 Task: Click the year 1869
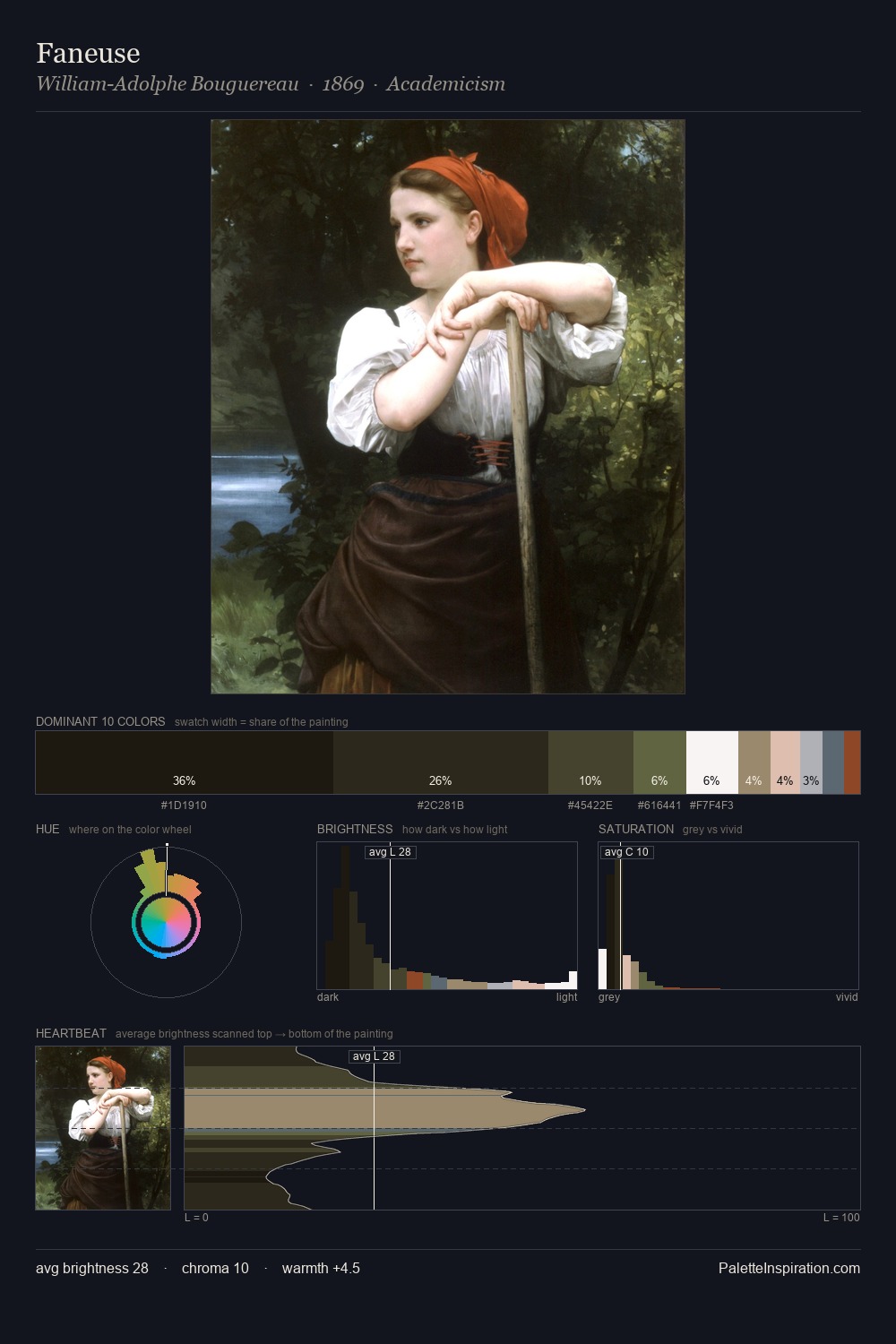click(343, 84)
